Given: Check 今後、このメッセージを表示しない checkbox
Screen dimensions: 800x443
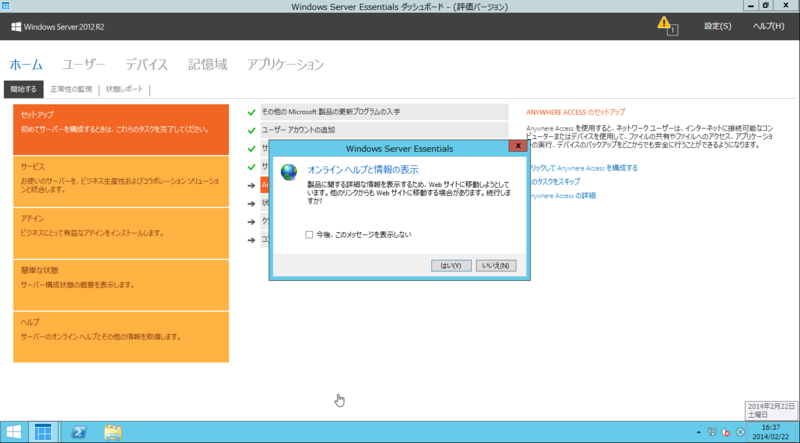Looking at the screenshot, I should click(x=309, y=235).
